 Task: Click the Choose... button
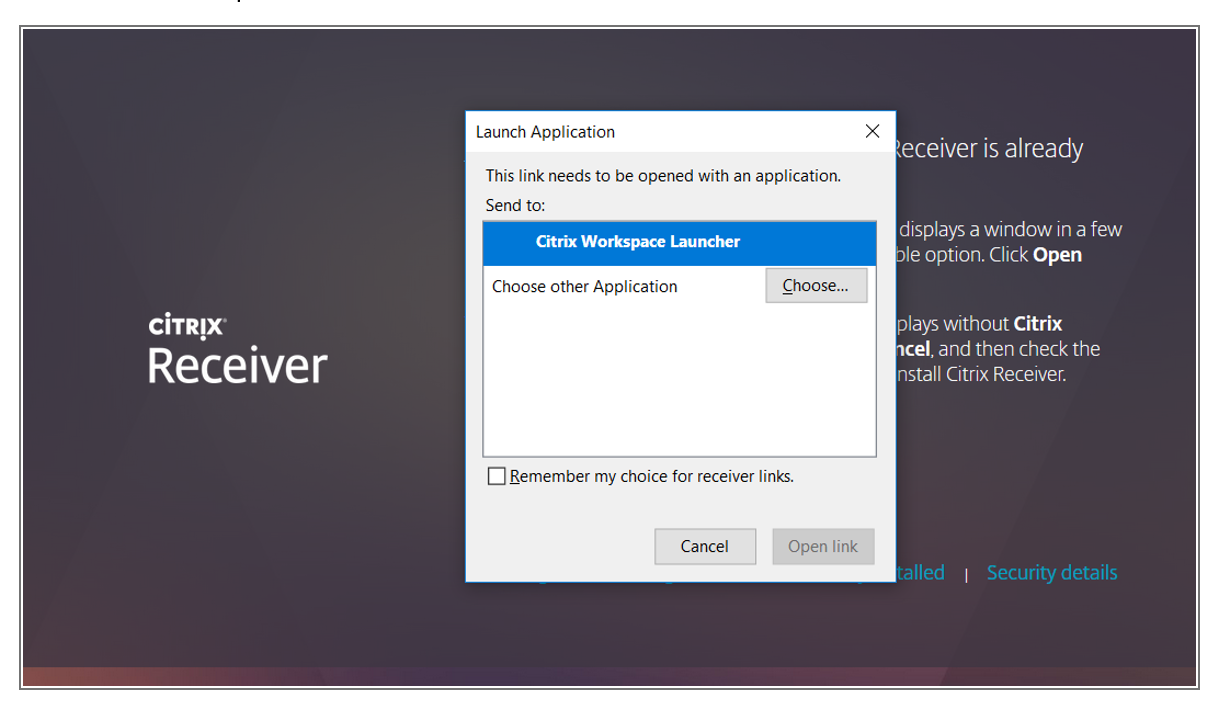click(x=816, y=286)
